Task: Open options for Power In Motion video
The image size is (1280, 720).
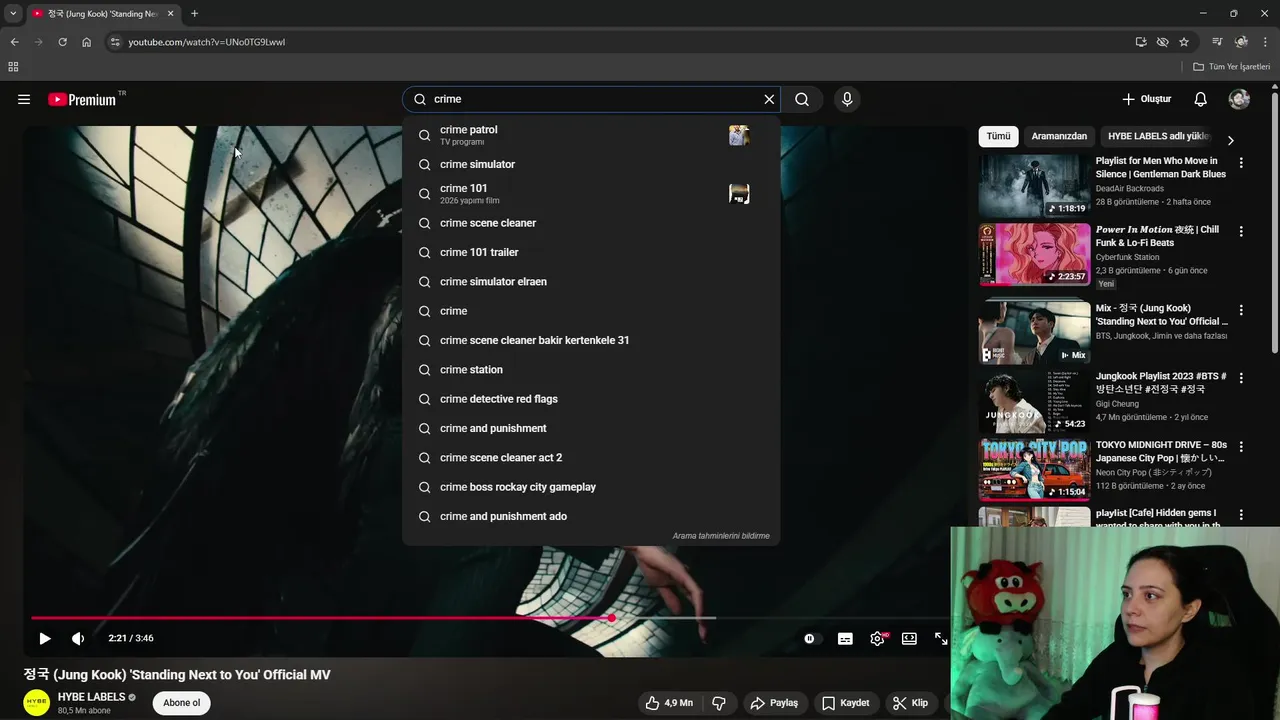Action: (1241, 231)
